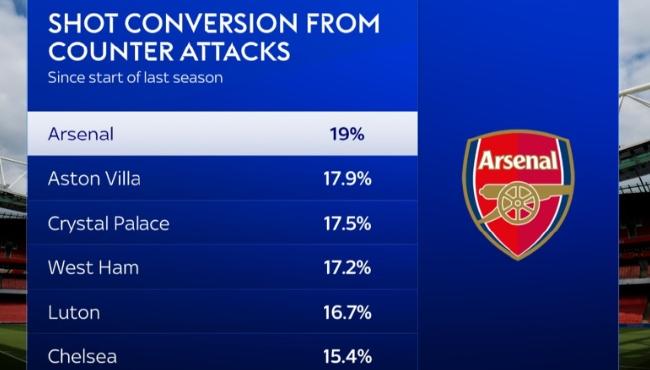Click the 17.5% conversion figure
650x370 pixels.
tap(347, 224)
